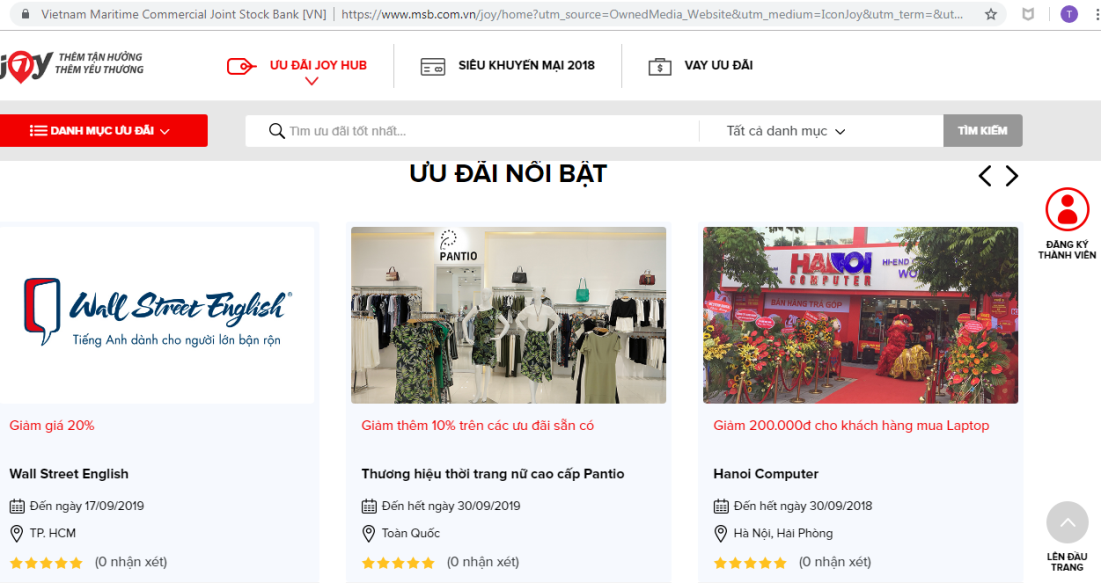The width and height of the screenshot is (1101, 583).
Task: Open the VAY ƯU ĐÃI menu
Action: click(x=718, y=65)
